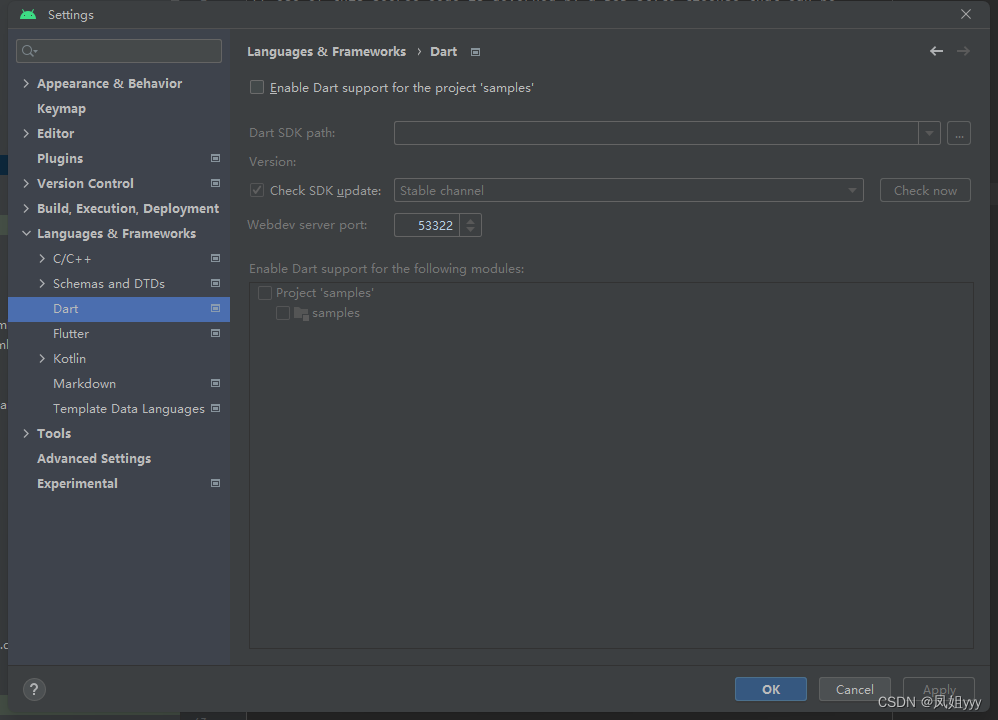Viewport: 998px width, 720px height.
Task: Check the Project 'samples' module checkbox
Action: [x=264, y=292]
